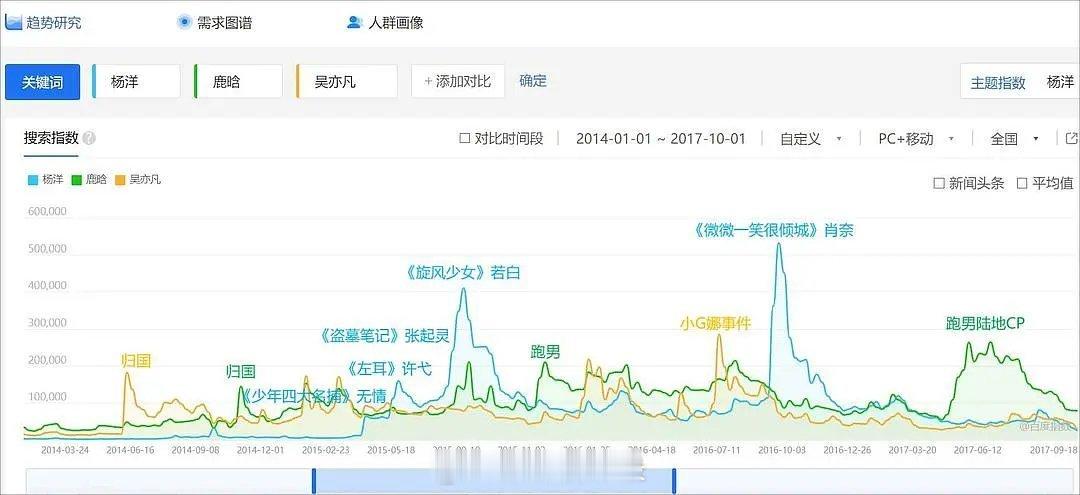The height and width of the screenshot is (495, 1080).
Task: Click the right handle of timeline range slider
Action: (x=674, y=481)
